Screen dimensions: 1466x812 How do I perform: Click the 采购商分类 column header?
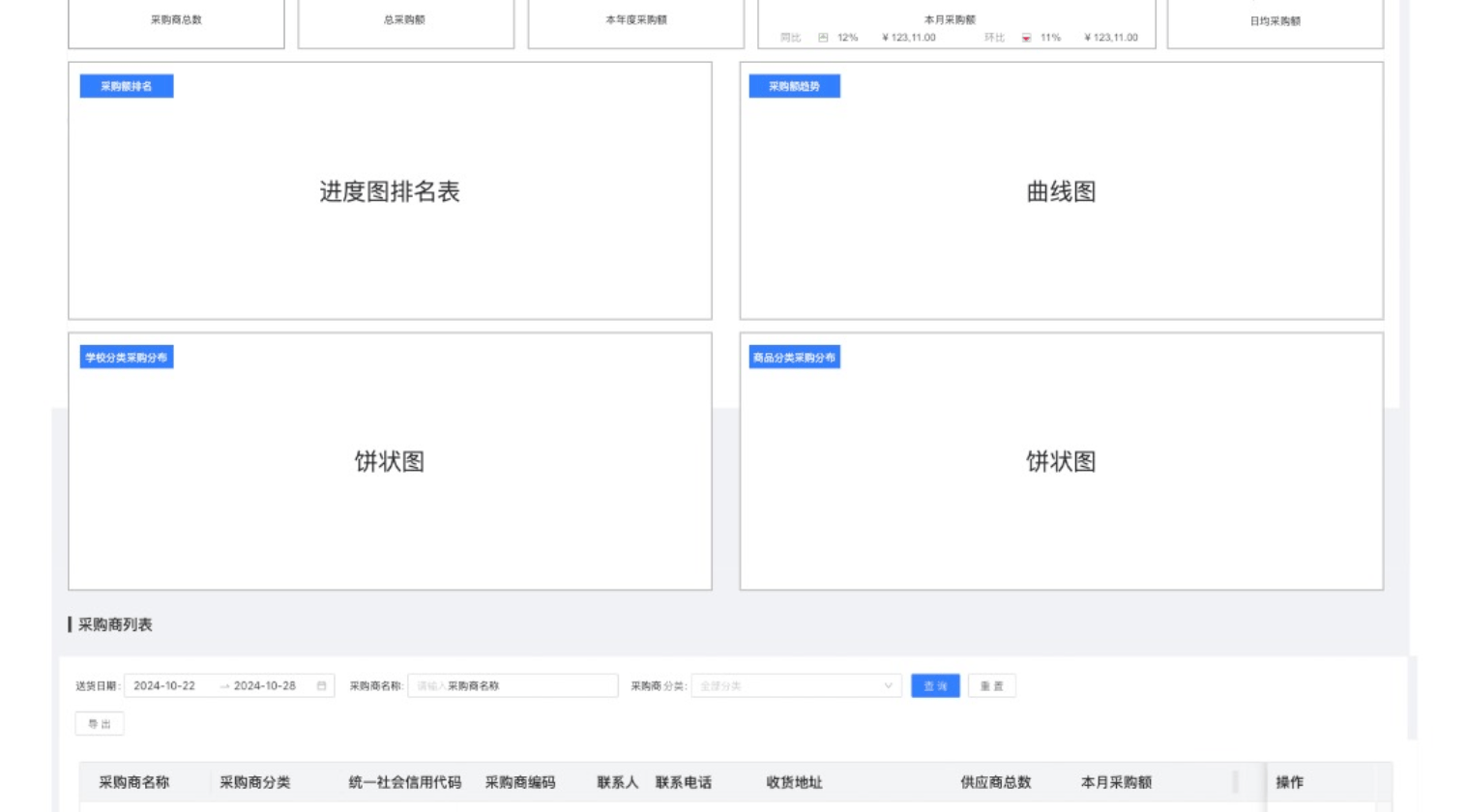pos(255,782)
